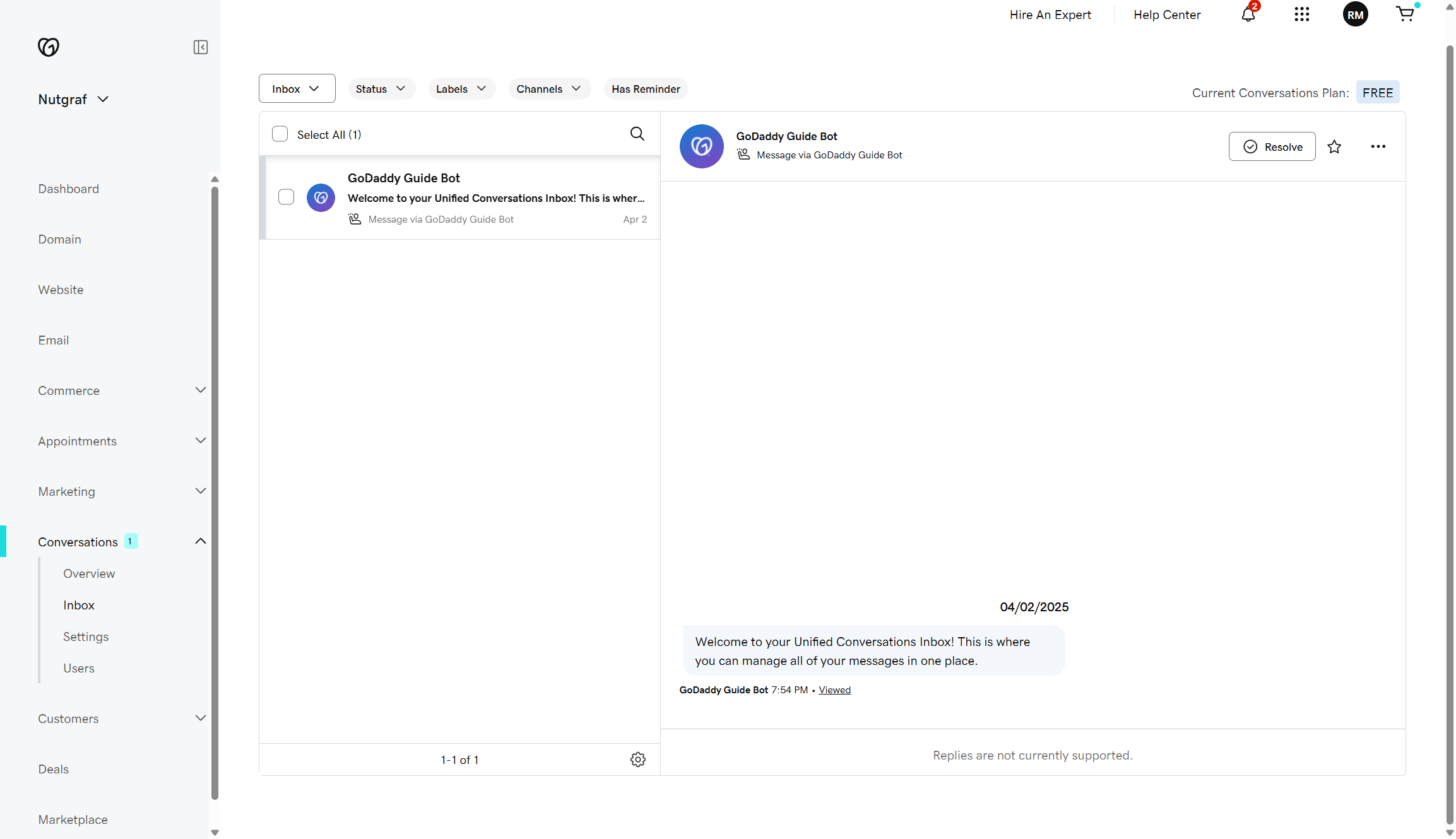Open the Channels filter dropdown
The height and width of the screenshot is (839, 1456).
pos(548,88)
